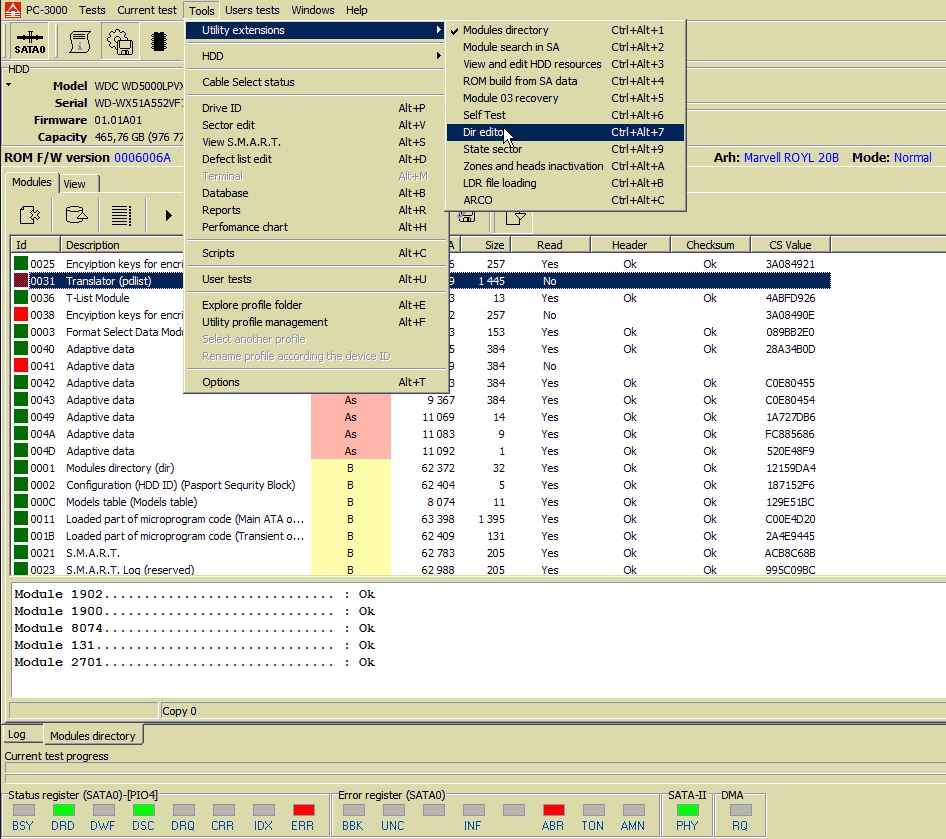946x839 pixels.
Task: Click the black play arrow in the modules toolbar
Action: click(x=168, y=215)
